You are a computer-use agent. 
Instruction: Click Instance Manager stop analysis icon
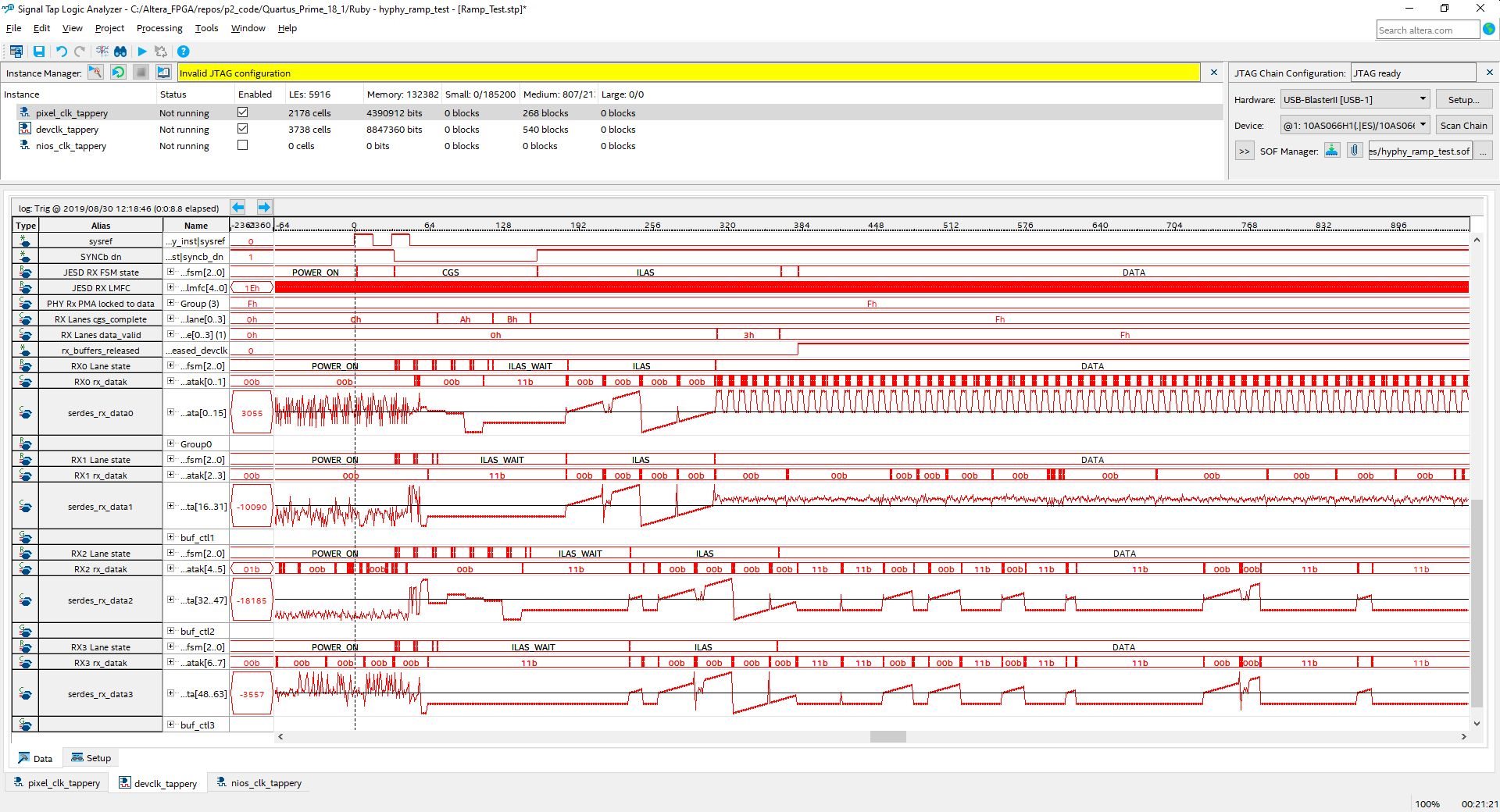pyautogui.click(x=141, y=73)
